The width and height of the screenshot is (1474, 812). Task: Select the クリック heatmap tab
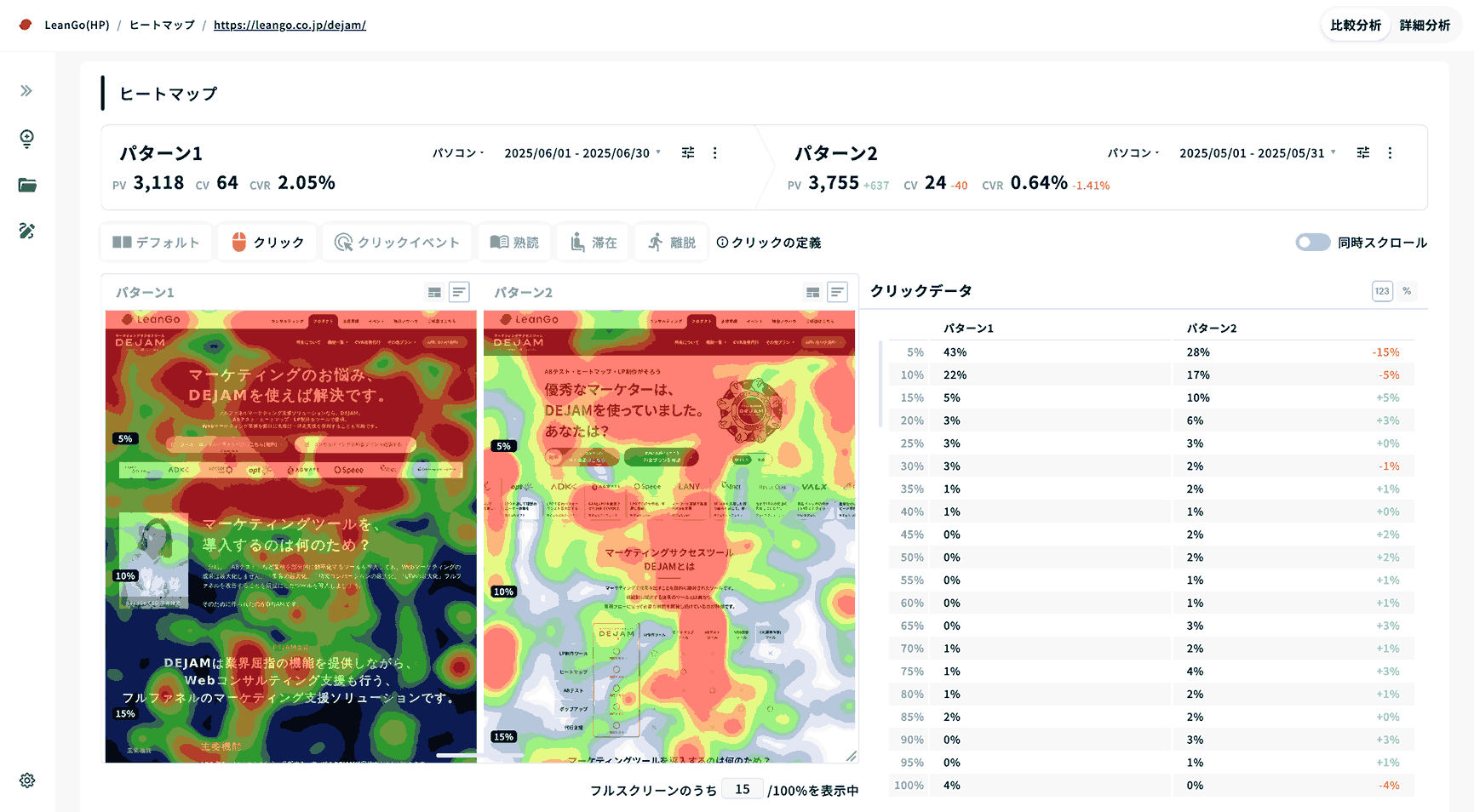pos(267,243)
